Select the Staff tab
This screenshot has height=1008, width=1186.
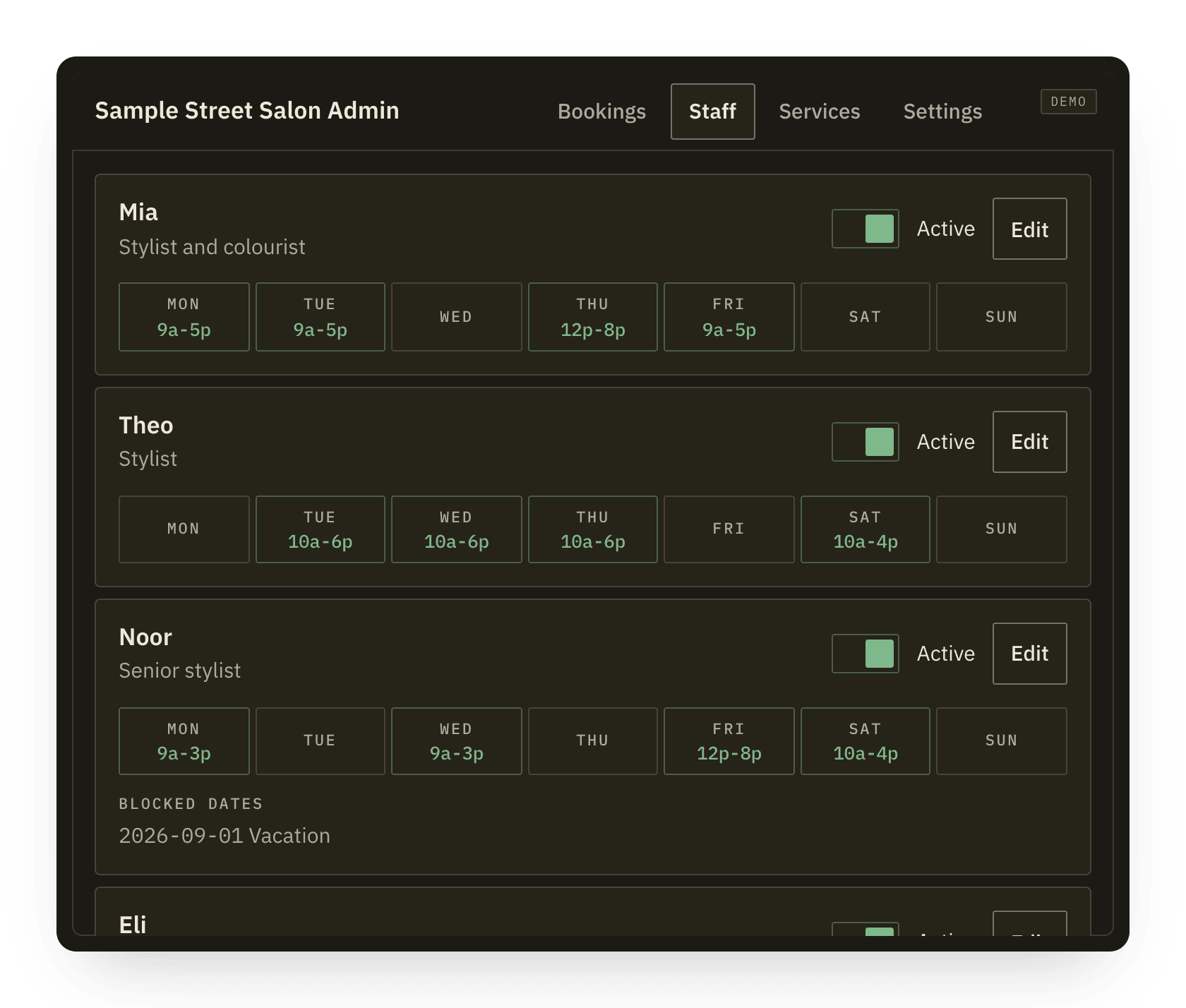click(x=712, y=112)
